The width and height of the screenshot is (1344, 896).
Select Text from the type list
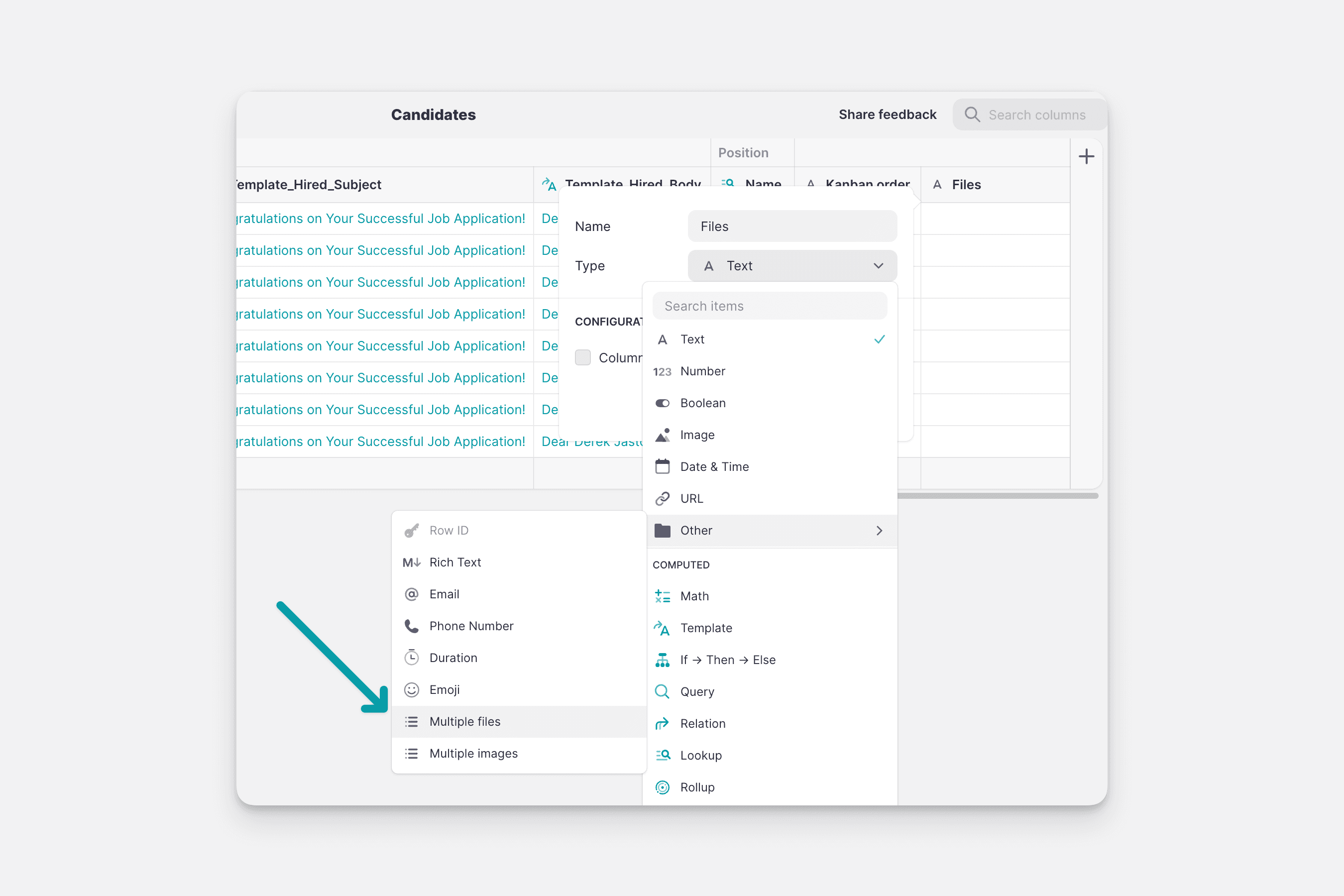click(x=769, y=339)
